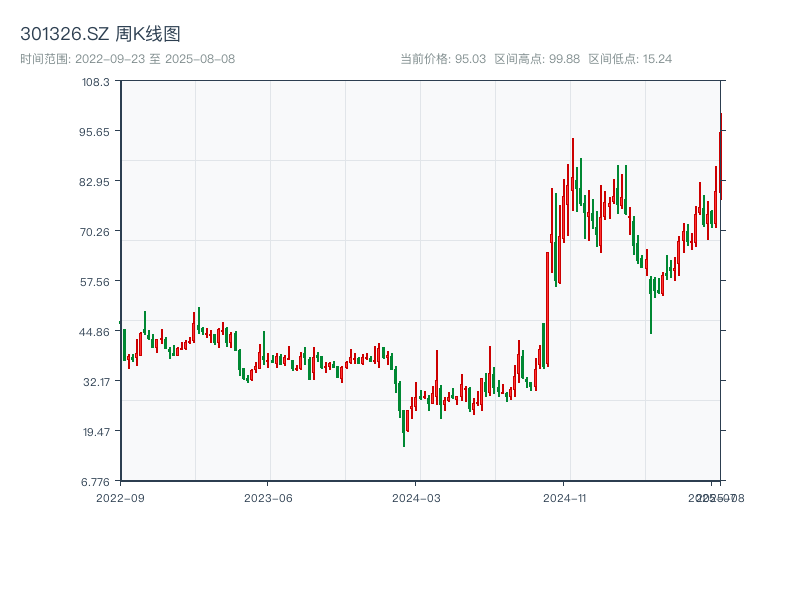
Task: Click the 32.17 y-axis label
Action: [x=97, y=381]
